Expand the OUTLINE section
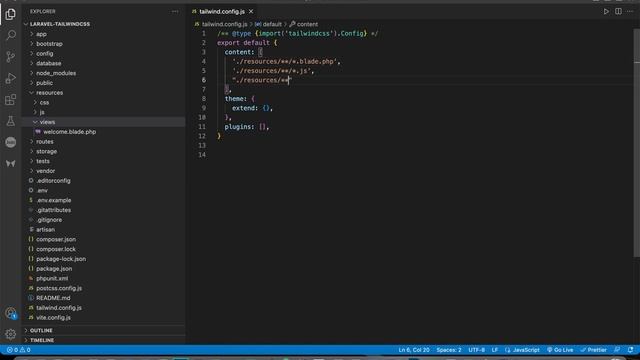 [x=41, y=330]
